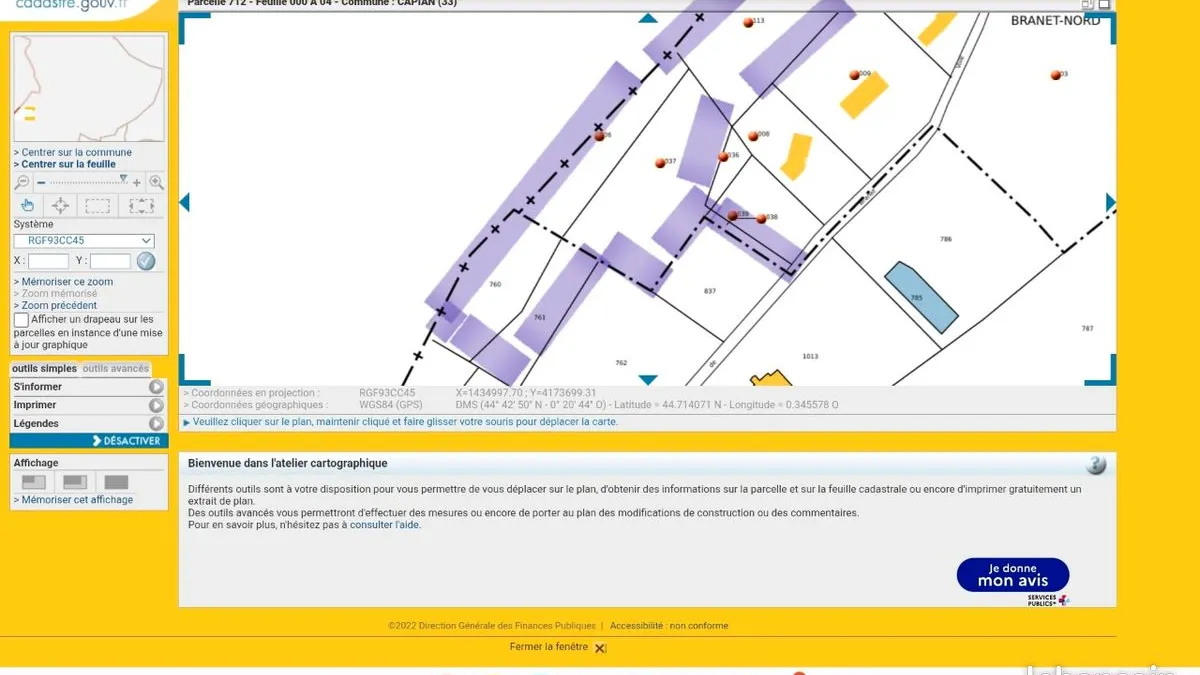Expand the S'informer section

pyautogui.click(x=89, y=387)
